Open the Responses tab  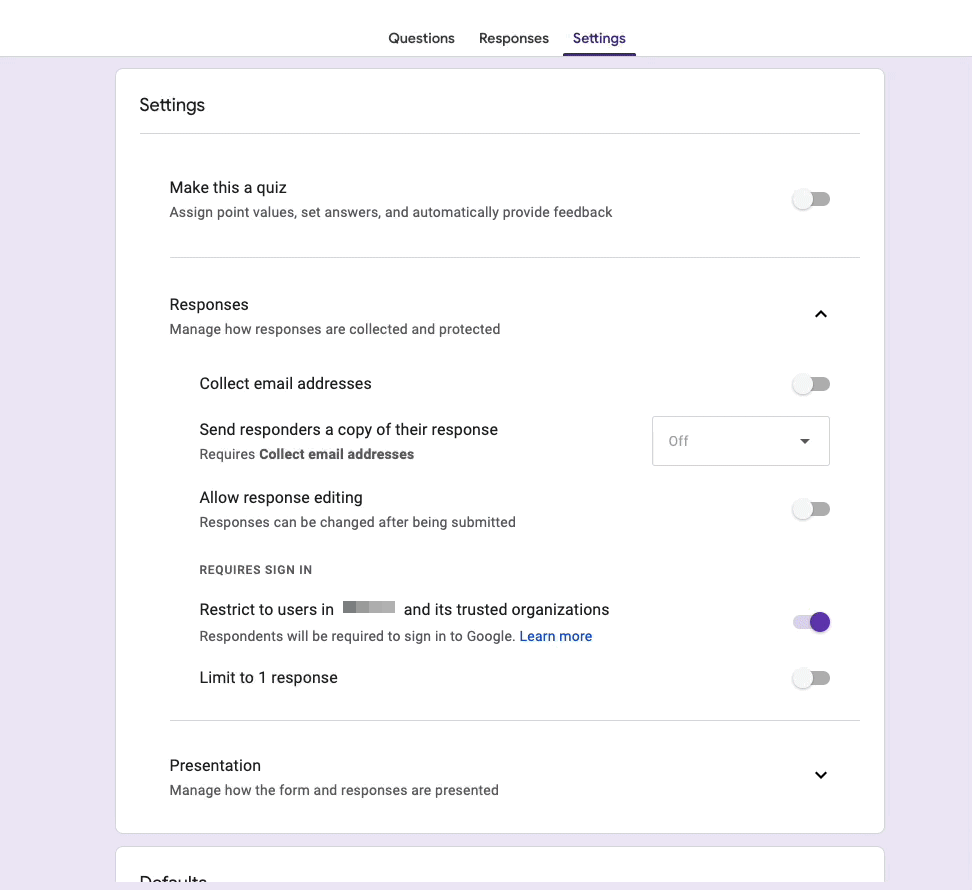click(513, 38)
